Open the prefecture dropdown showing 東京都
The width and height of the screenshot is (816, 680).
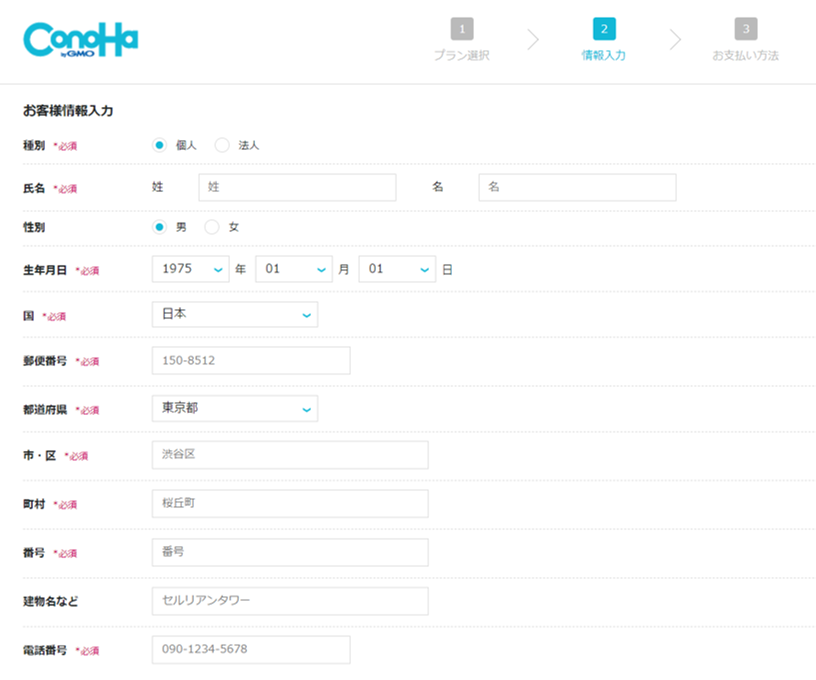(235, 408)
